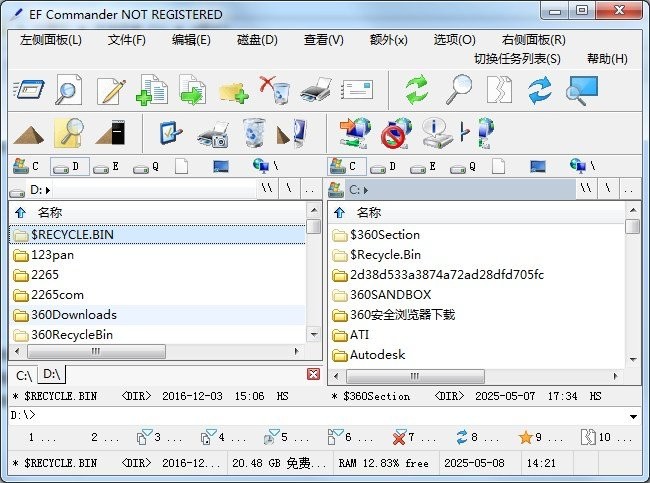The image size is (650, 483).
Task: Click function key button 5
Action: pyautogui.click(x=286, y=437)
